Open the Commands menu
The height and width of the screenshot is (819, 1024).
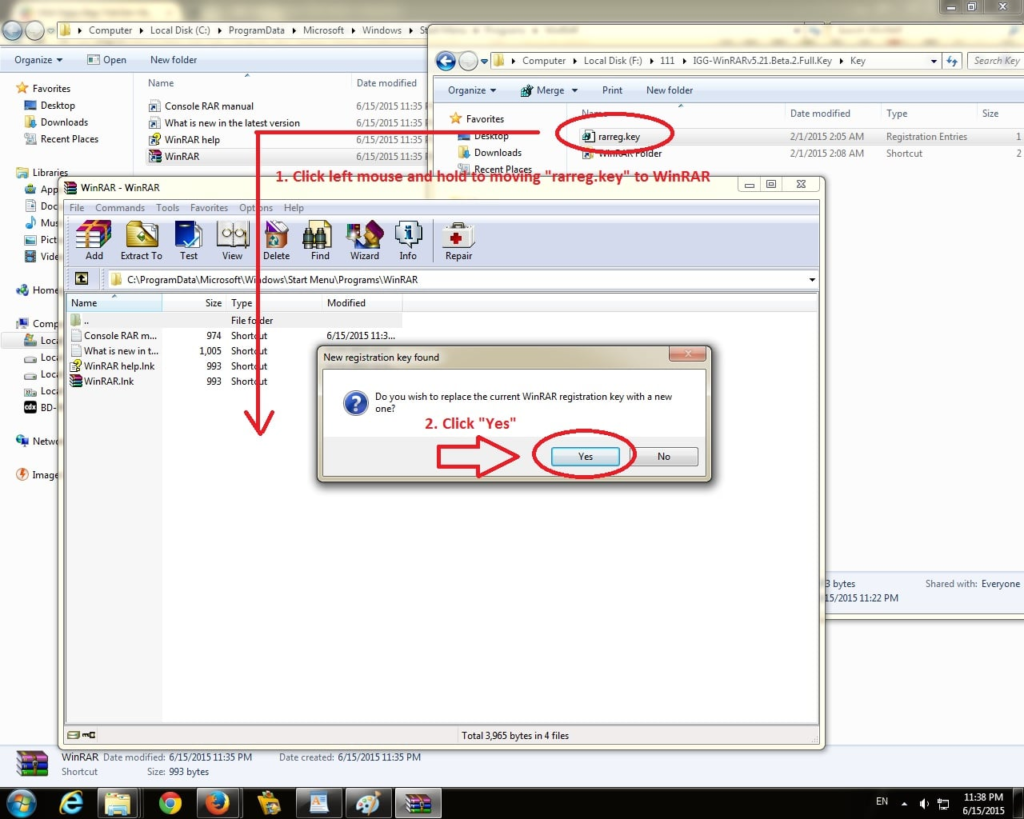click(120, 208)
